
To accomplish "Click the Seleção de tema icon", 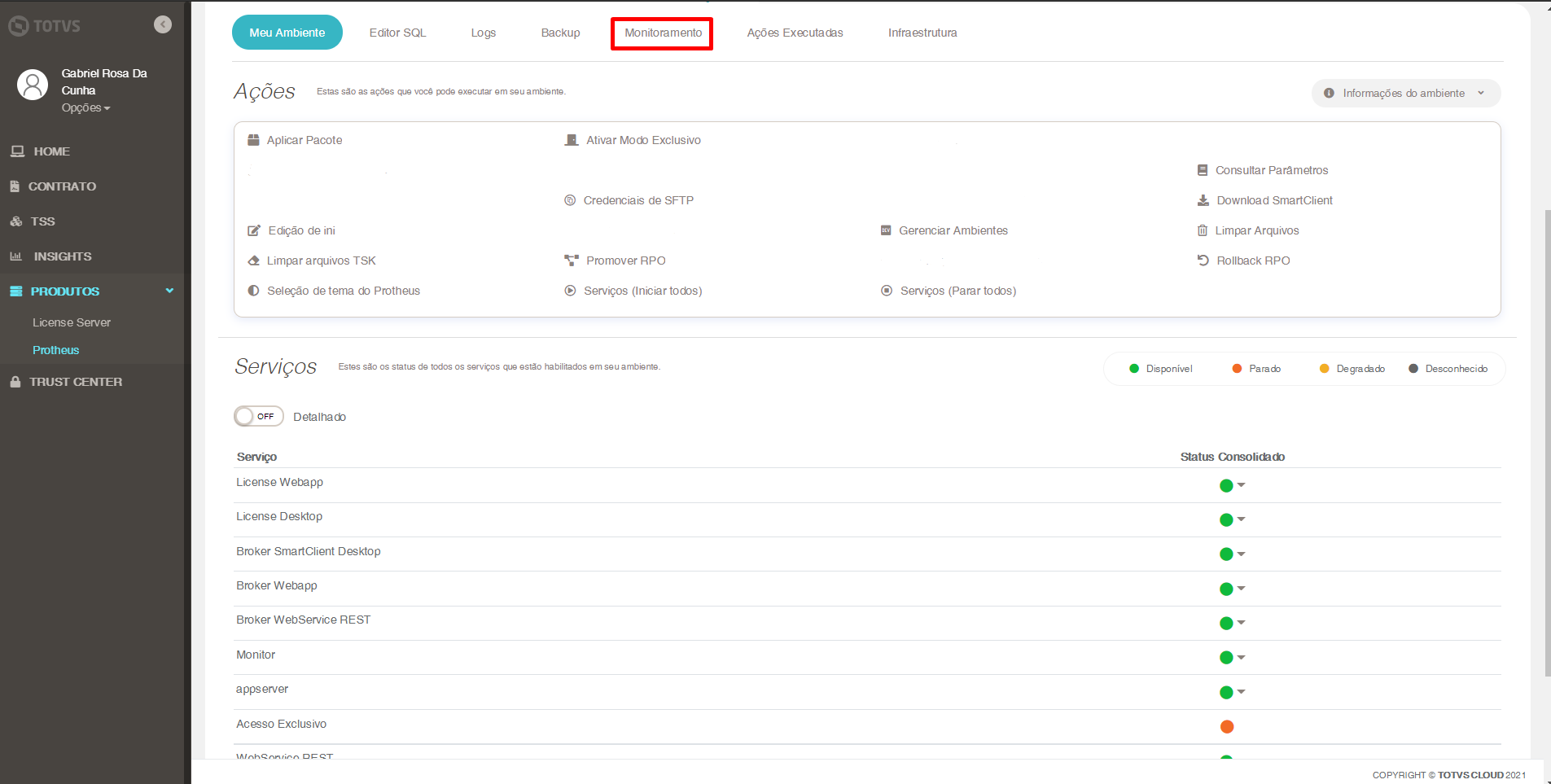I will 253,291.
